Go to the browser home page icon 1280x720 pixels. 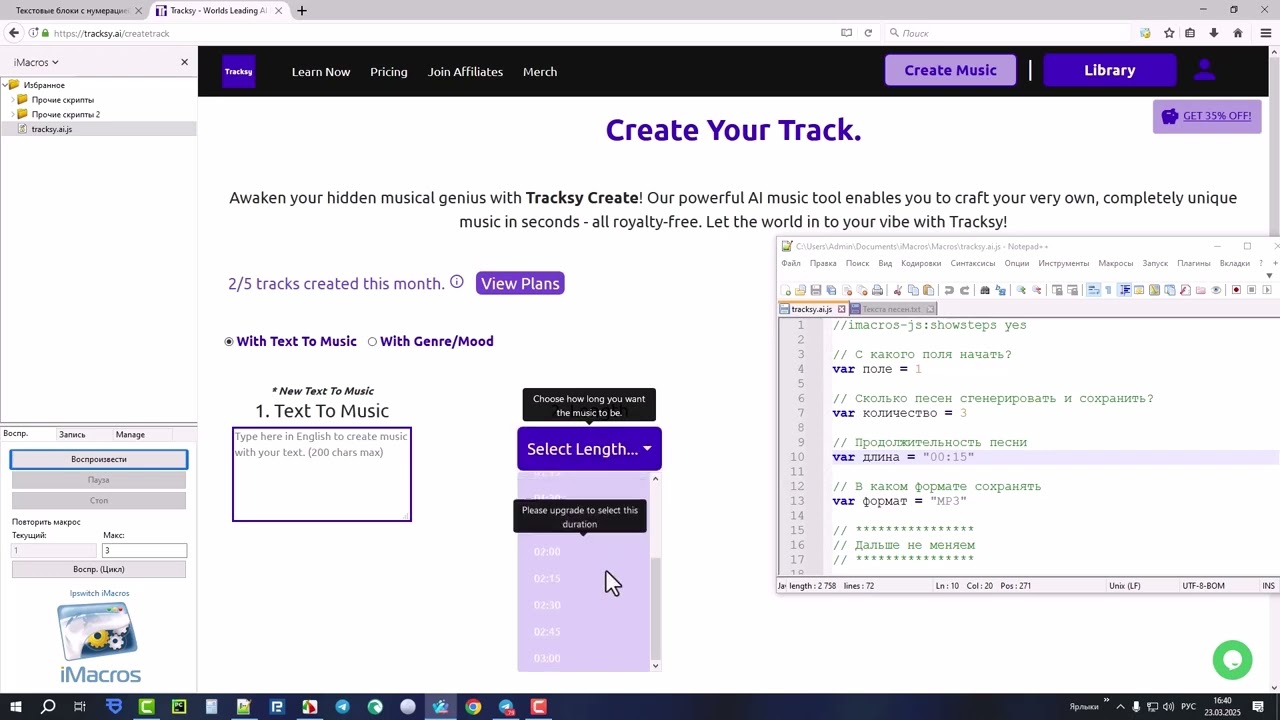click(x=1237, y=33)
